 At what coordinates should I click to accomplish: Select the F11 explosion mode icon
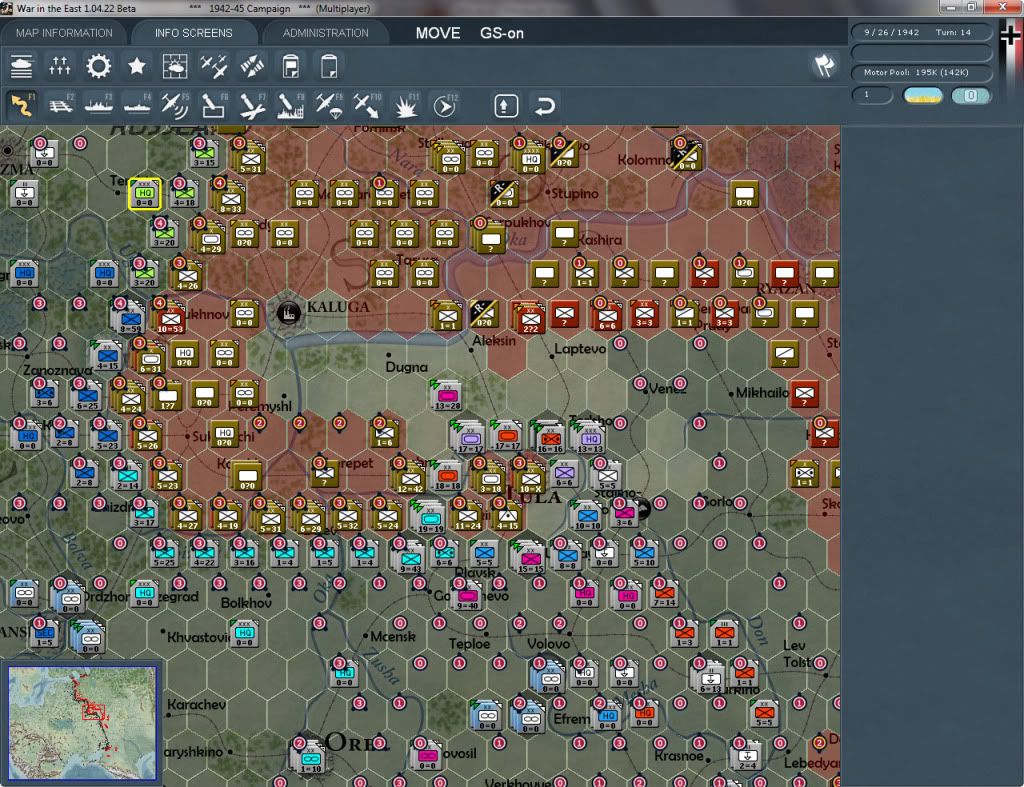click(406, 105)
